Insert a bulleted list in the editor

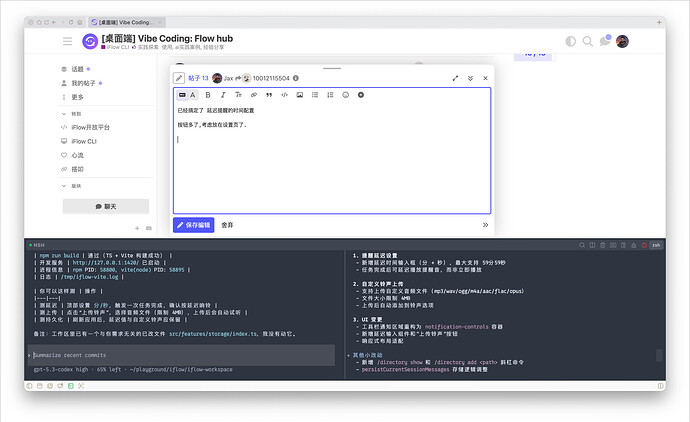pyautogui.click(x=315, y=95)
